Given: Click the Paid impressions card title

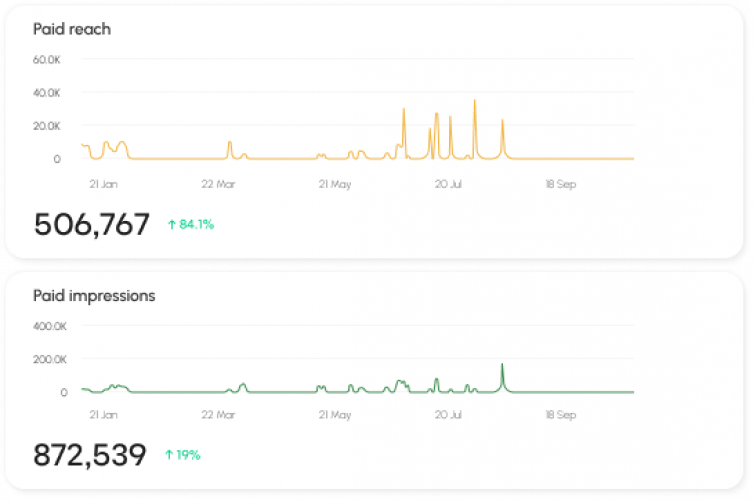Looking at the screenshot, I should tap(94, 296).
